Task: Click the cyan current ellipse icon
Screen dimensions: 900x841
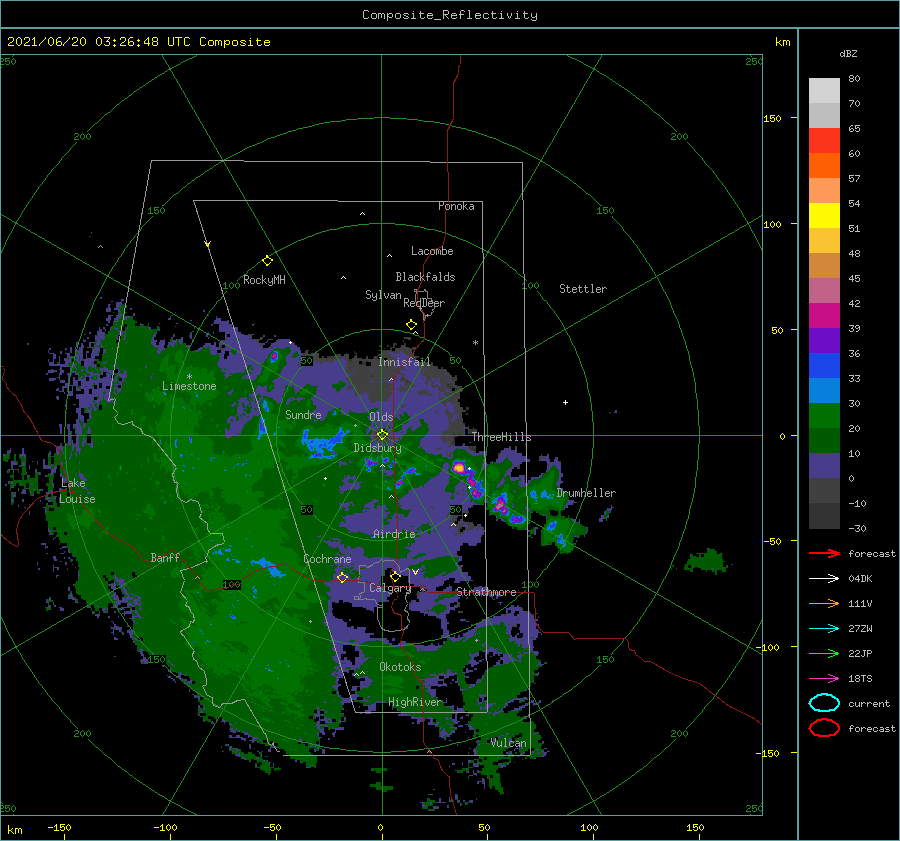Action: [824, 703]
